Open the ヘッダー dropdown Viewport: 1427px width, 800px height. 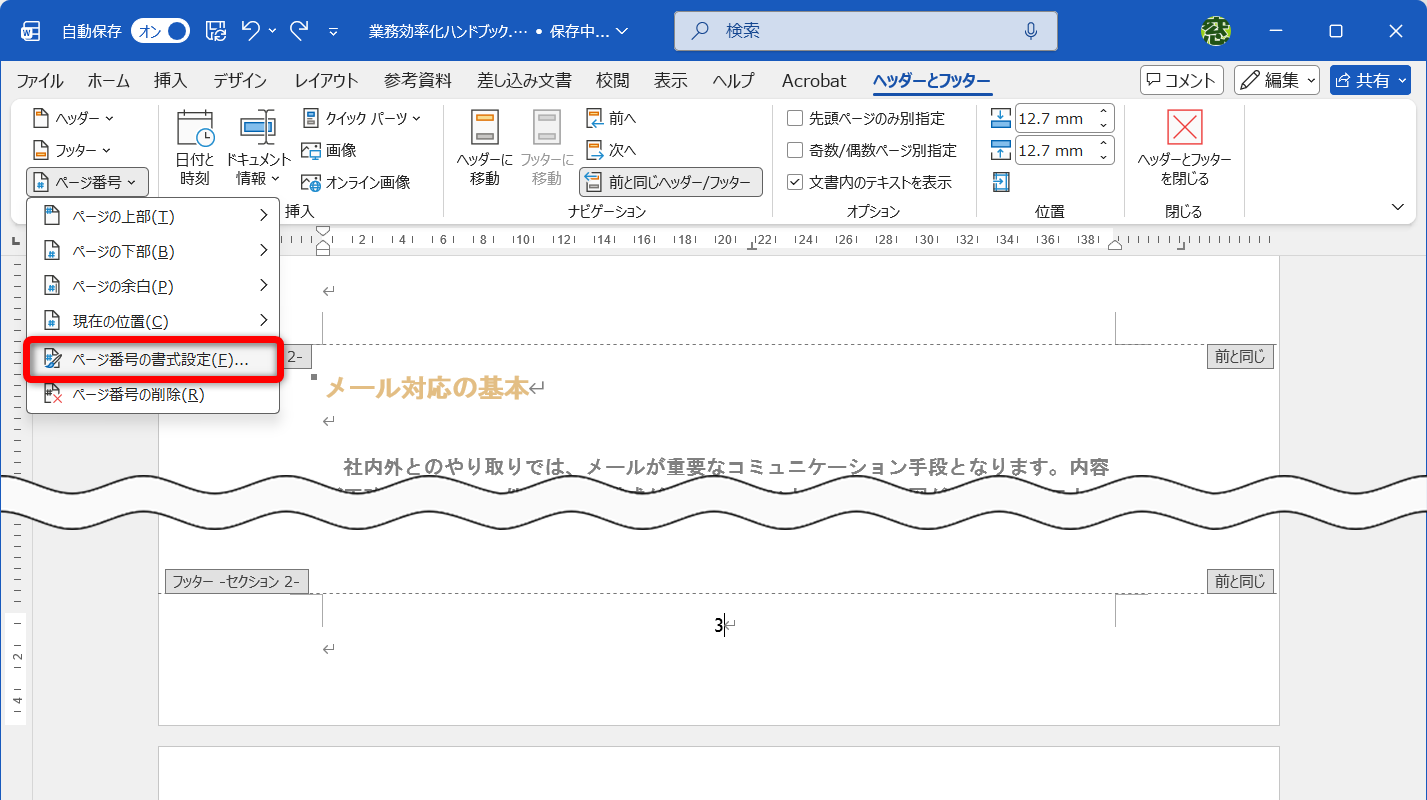[x=73, y=118]
